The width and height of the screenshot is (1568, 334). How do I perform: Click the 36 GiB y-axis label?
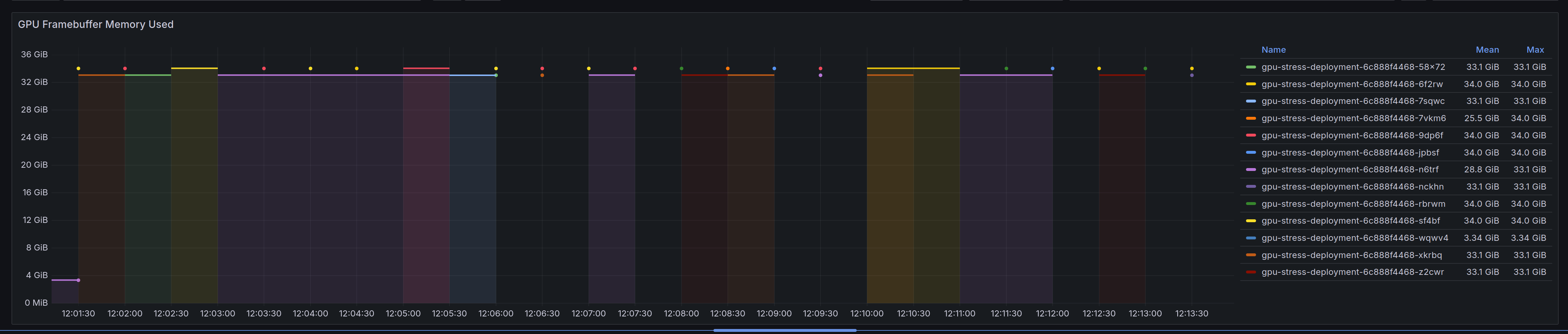click(x=34, y=54)
